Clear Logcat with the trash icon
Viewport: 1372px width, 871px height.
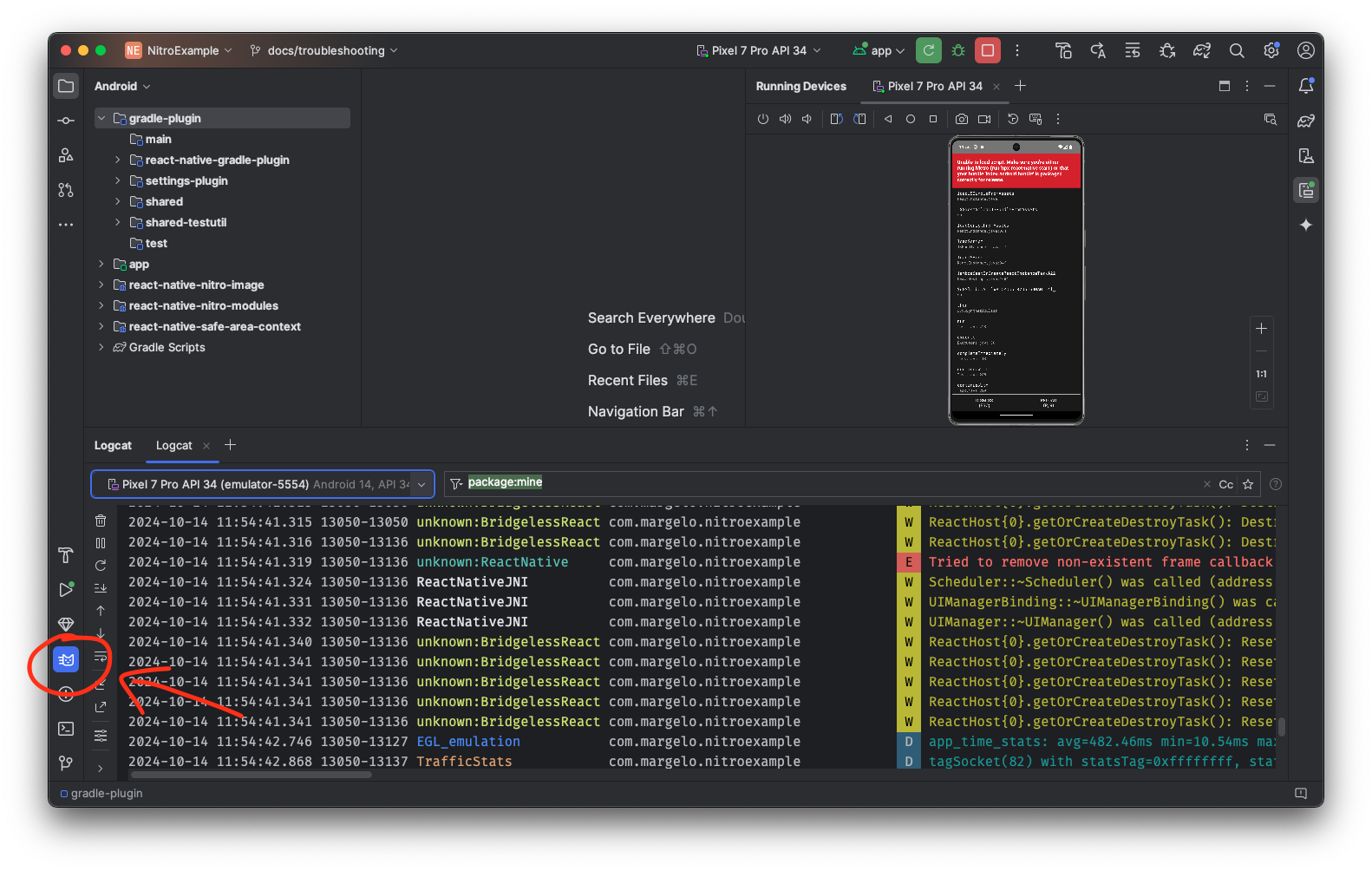tap(101, 521)
